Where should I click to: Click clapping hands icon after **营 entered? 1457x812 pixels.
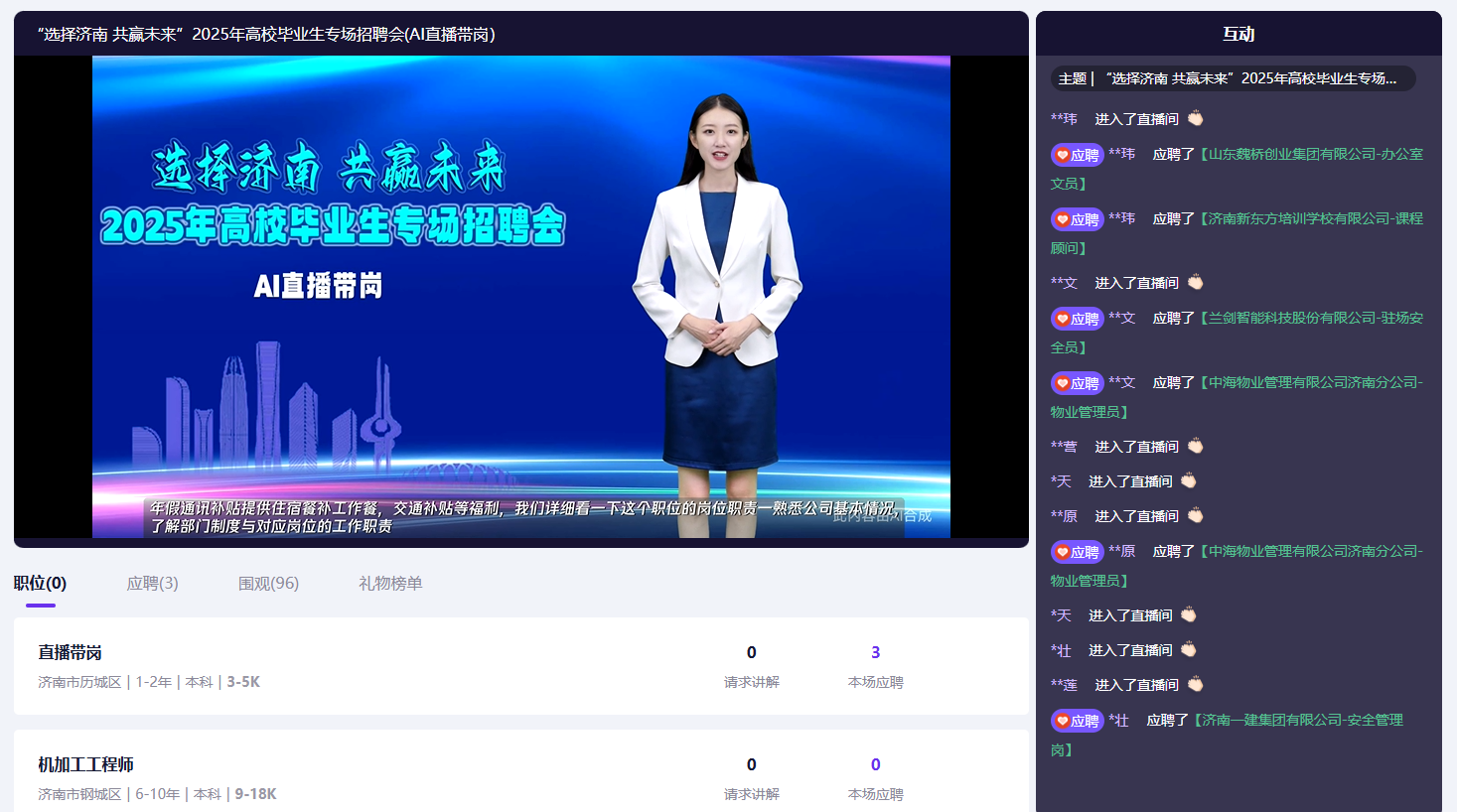pos(1195,446)
